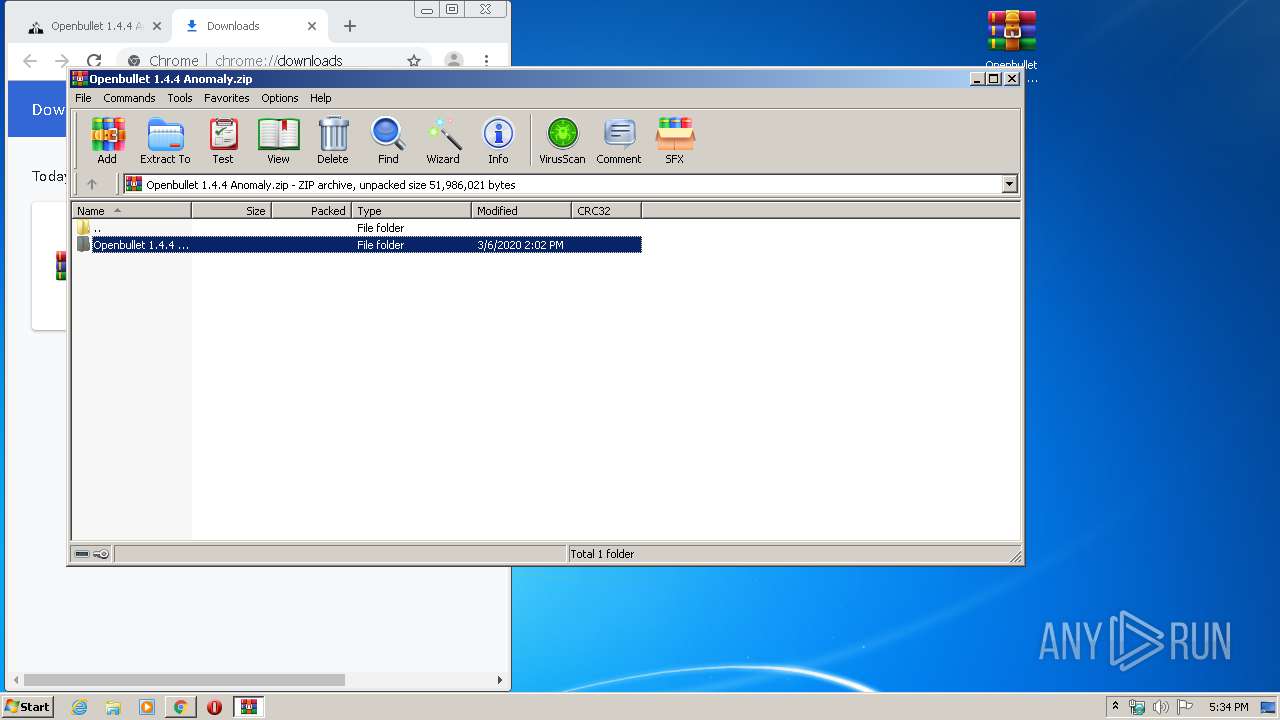Open the Favorites menu
This screenshot has height=720, width=1280.
[227, 98]
